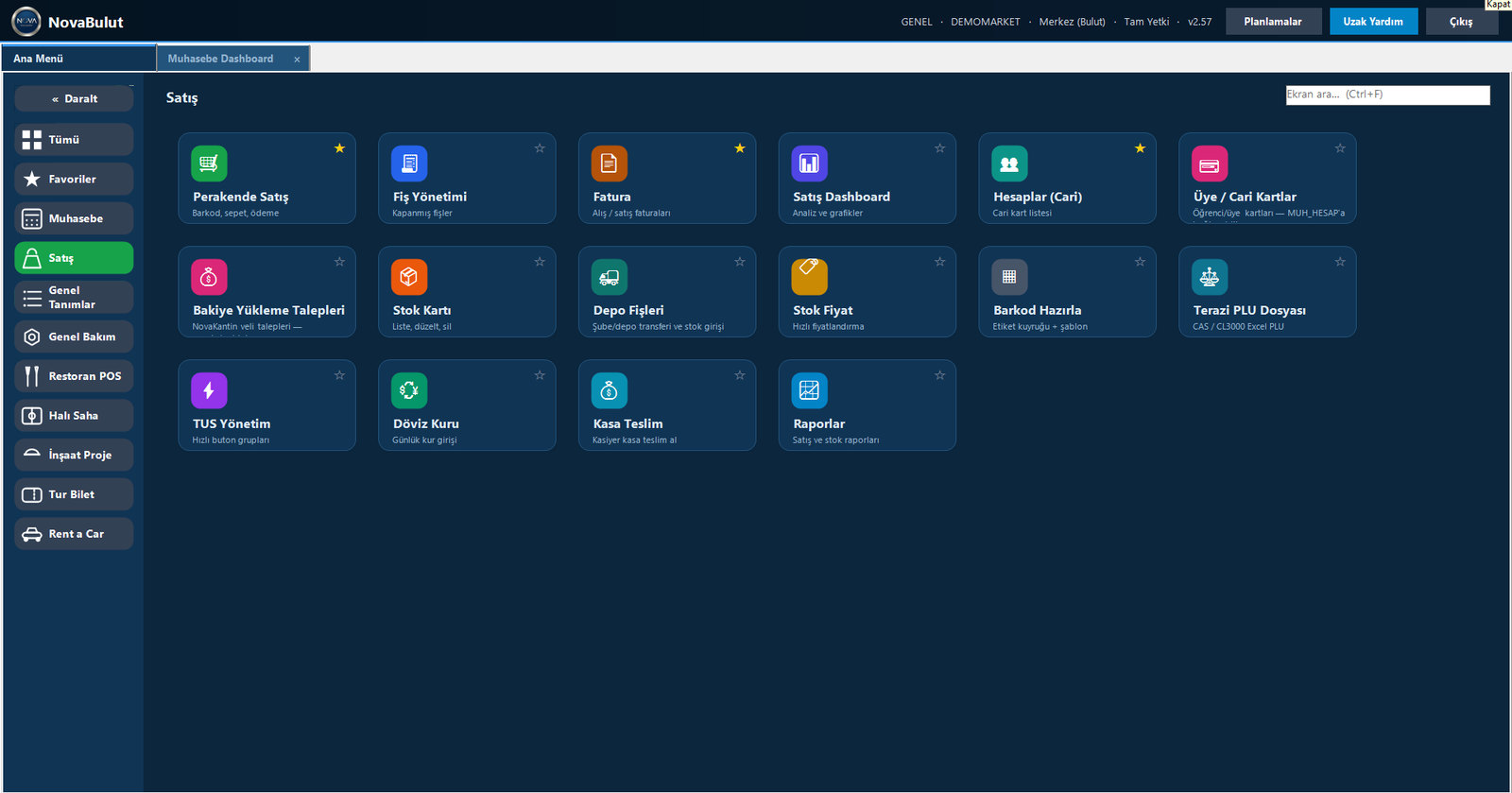Click the TUS Yönetim lightning icon
1512x793 pixels.
pyautogui.click(x=209, y=390)
